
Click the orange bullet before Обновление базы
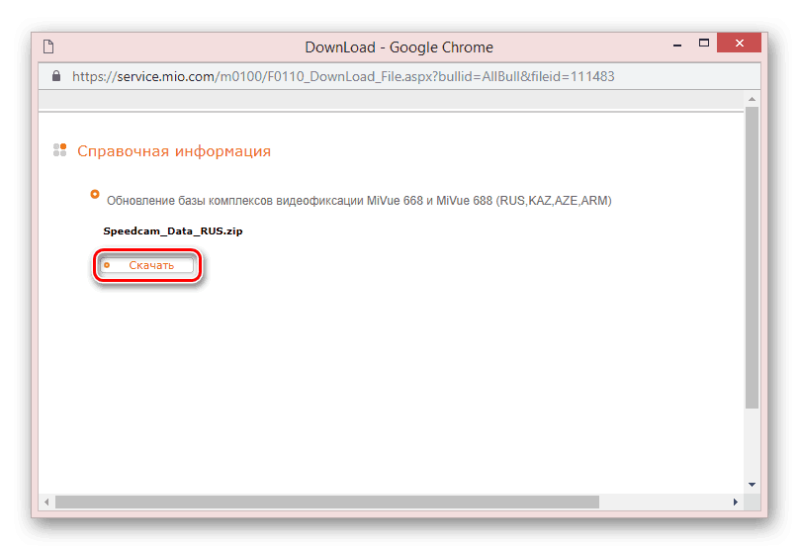(95, 194)
